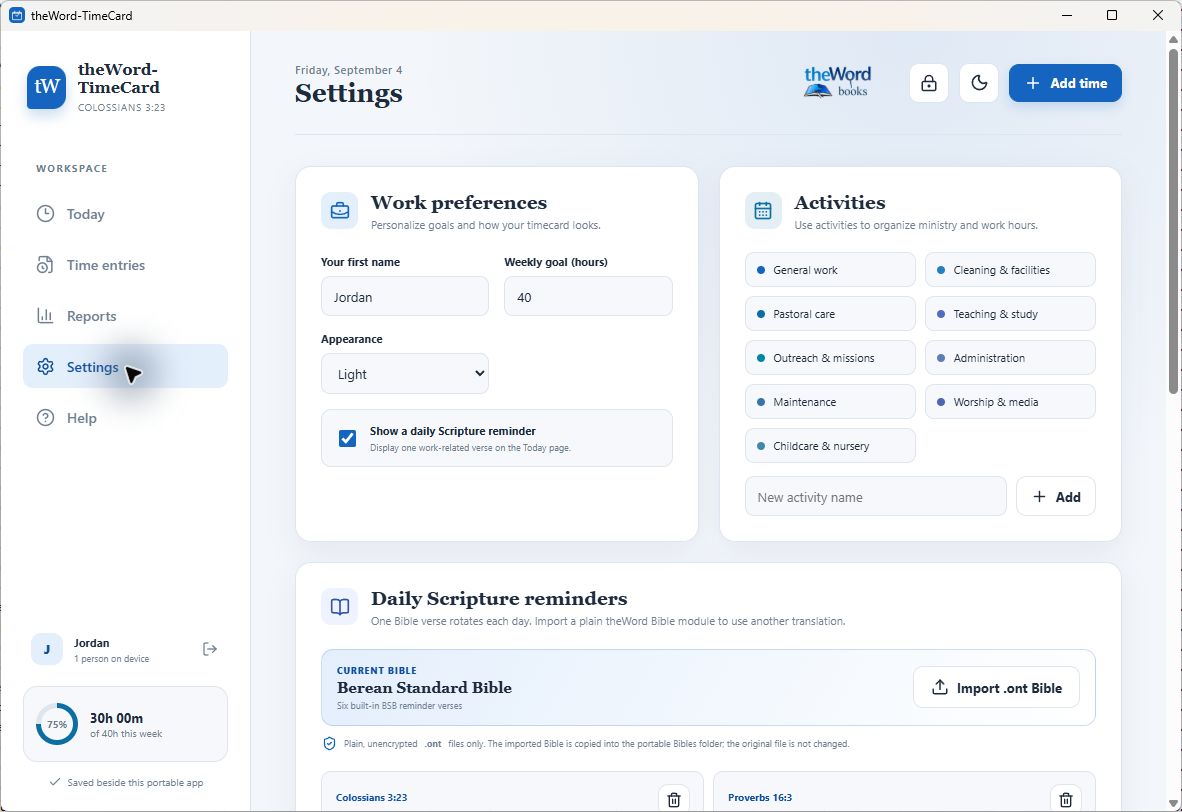Click Import .ont Bible button
The image size is (1182, 812).
pos(996,688)
